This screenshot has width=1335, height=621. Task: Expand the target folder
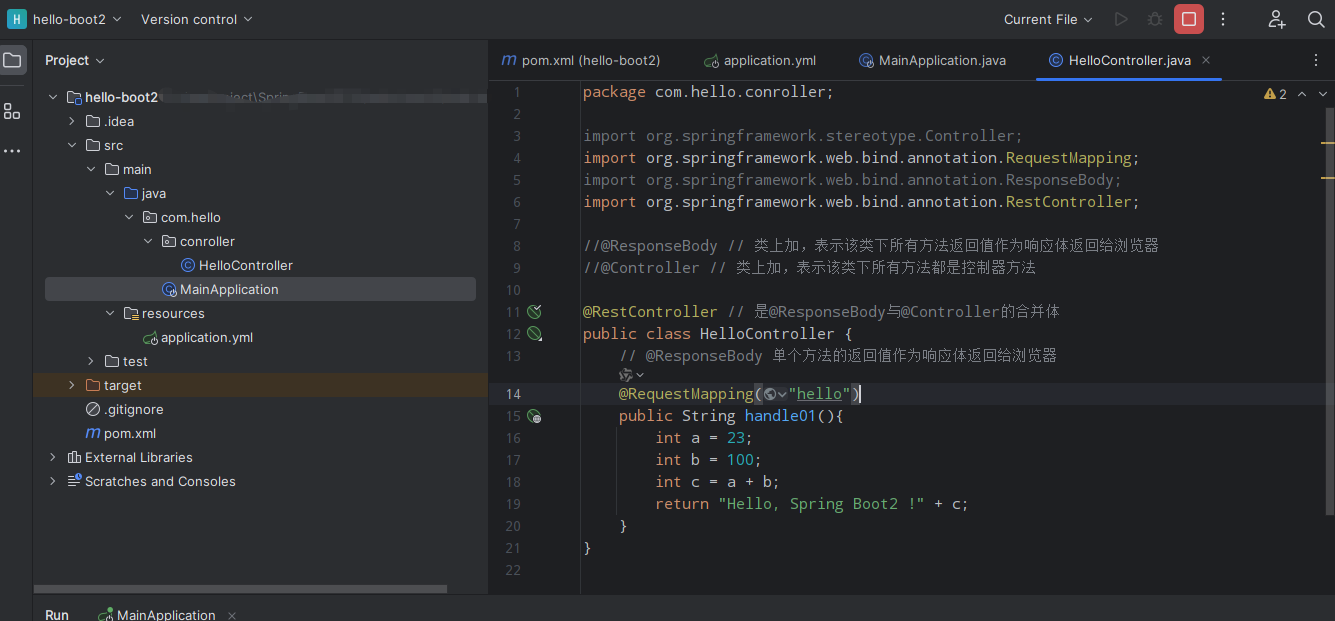click(x=72, y=385)
